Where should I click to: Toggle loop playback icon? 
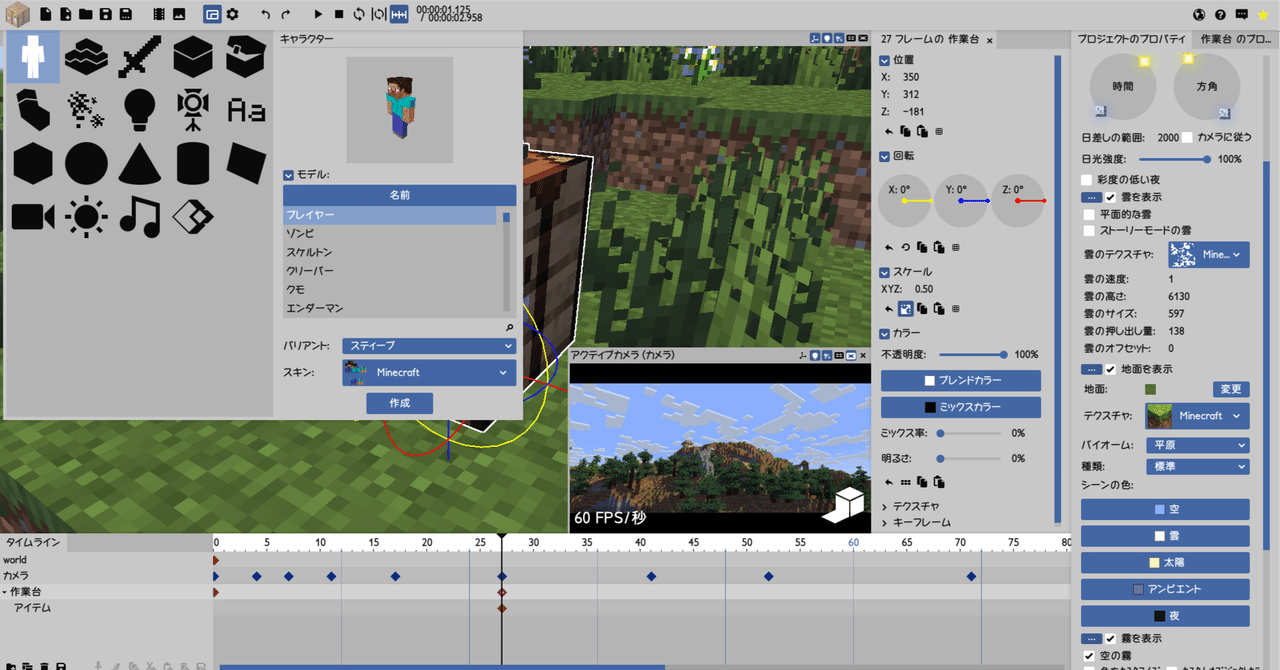(358, 14)
